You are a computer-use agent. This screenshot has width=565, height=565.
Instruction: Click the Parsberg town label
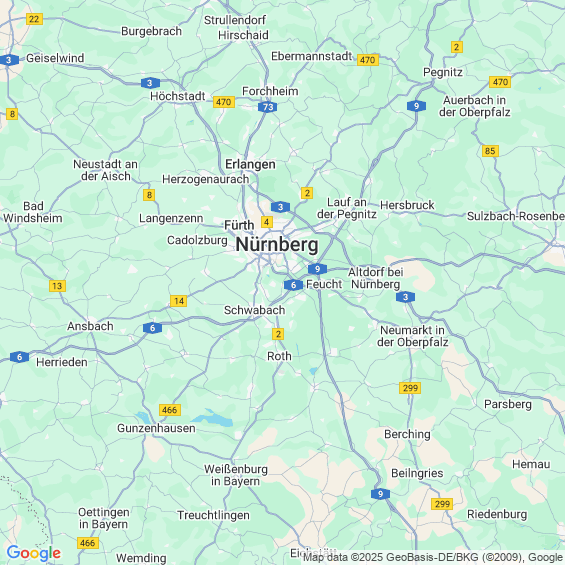508,404
